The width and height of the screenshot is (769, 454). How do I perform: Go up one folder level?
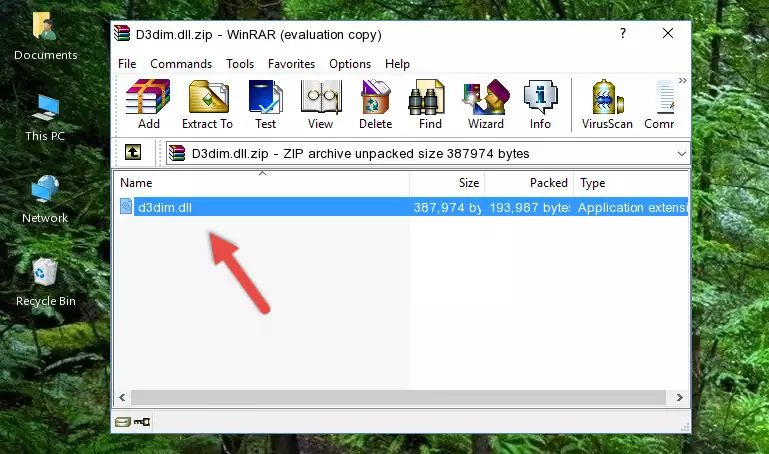(133, 152)
